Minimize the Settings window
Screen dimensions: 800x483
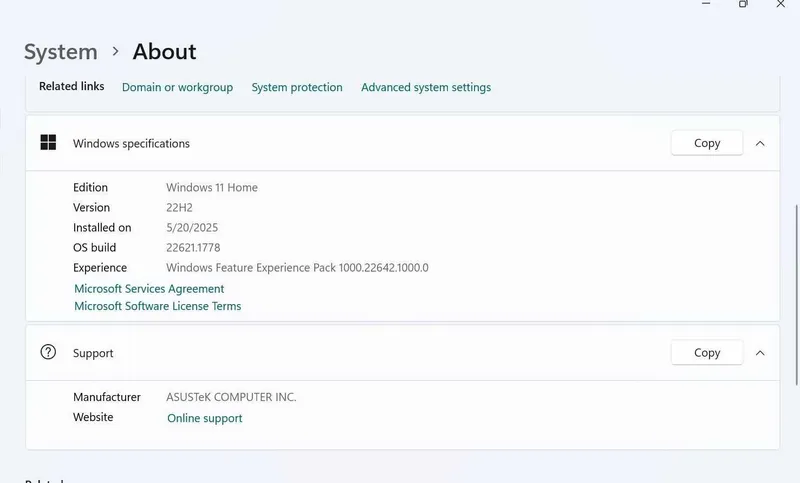[706, 4]
